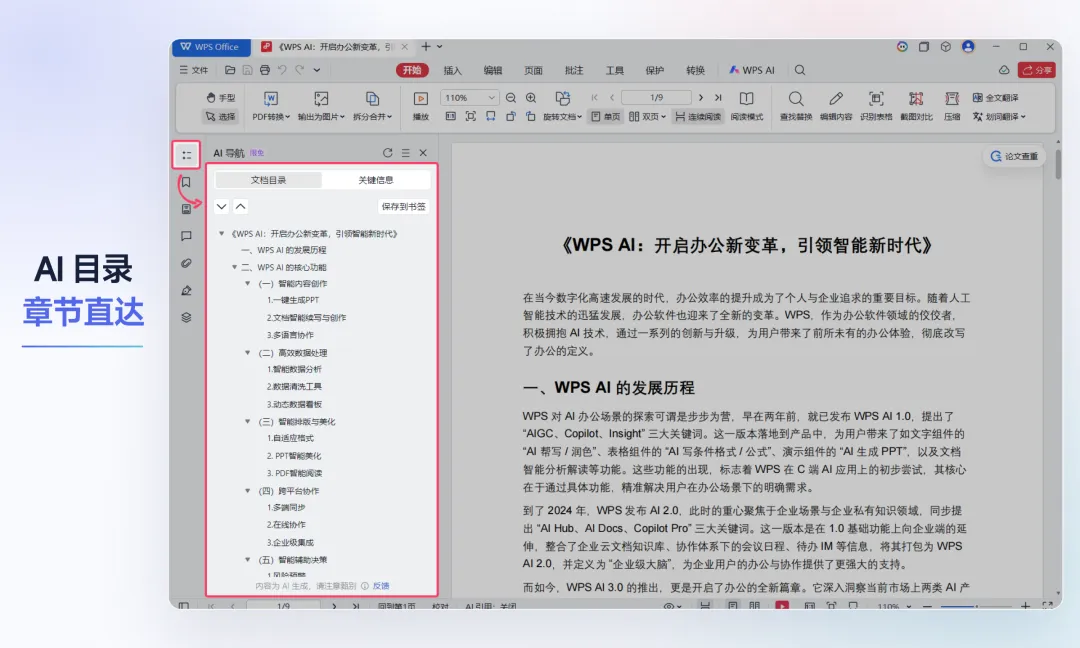Open the AI 导航 panel options menu

tap(406, 153)
